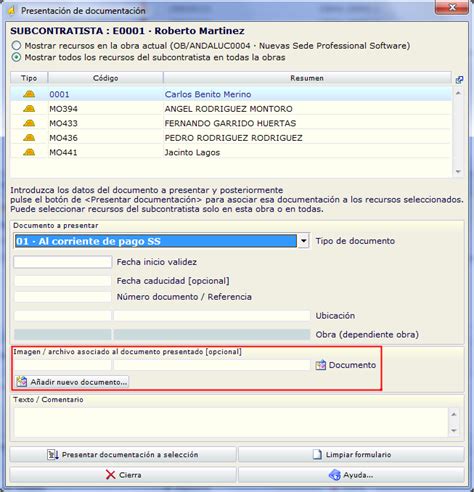Screen dimensions: 474x492
Task: Focus the Fecha caducidad optional field
Action: [63, 281]
